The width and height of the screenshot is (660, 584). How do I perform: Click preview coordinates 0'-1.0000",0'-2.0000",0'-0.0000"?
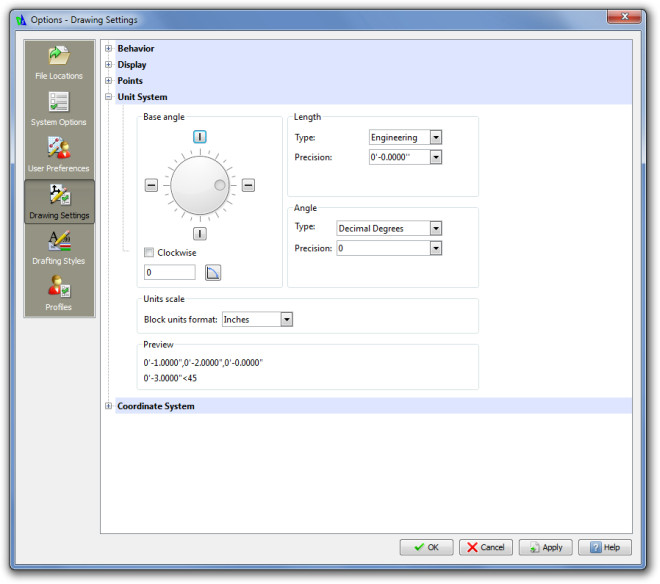coord(203,363)
